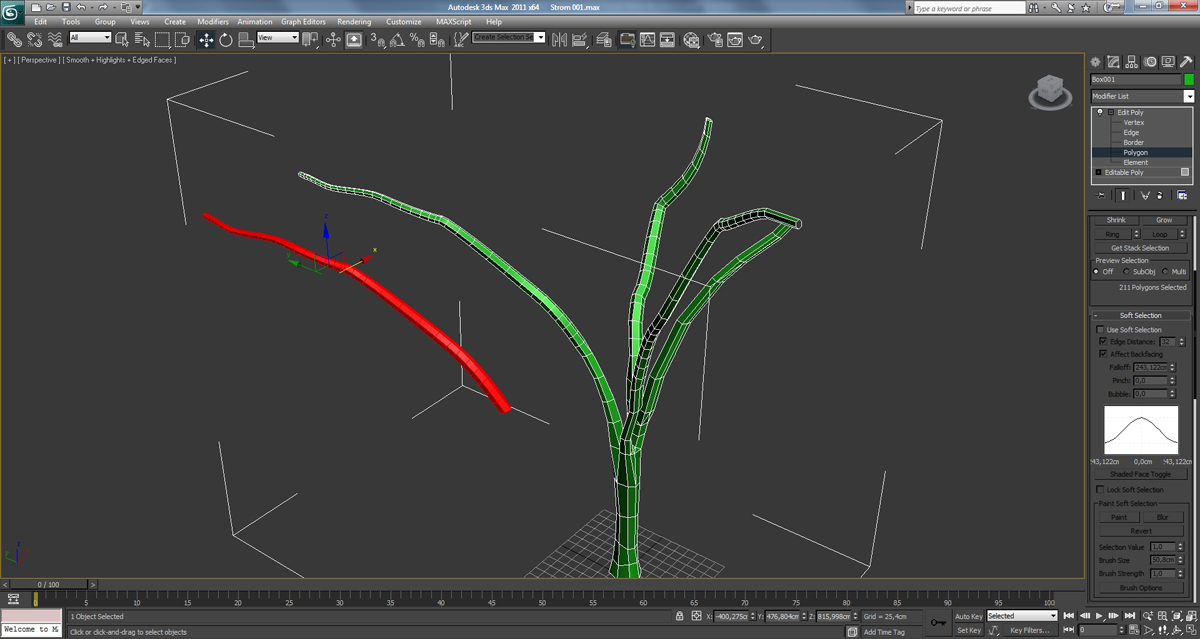Uncheck the Affect Backfacing checkbox
1200x639 pixels.
tap(1102, 354)
